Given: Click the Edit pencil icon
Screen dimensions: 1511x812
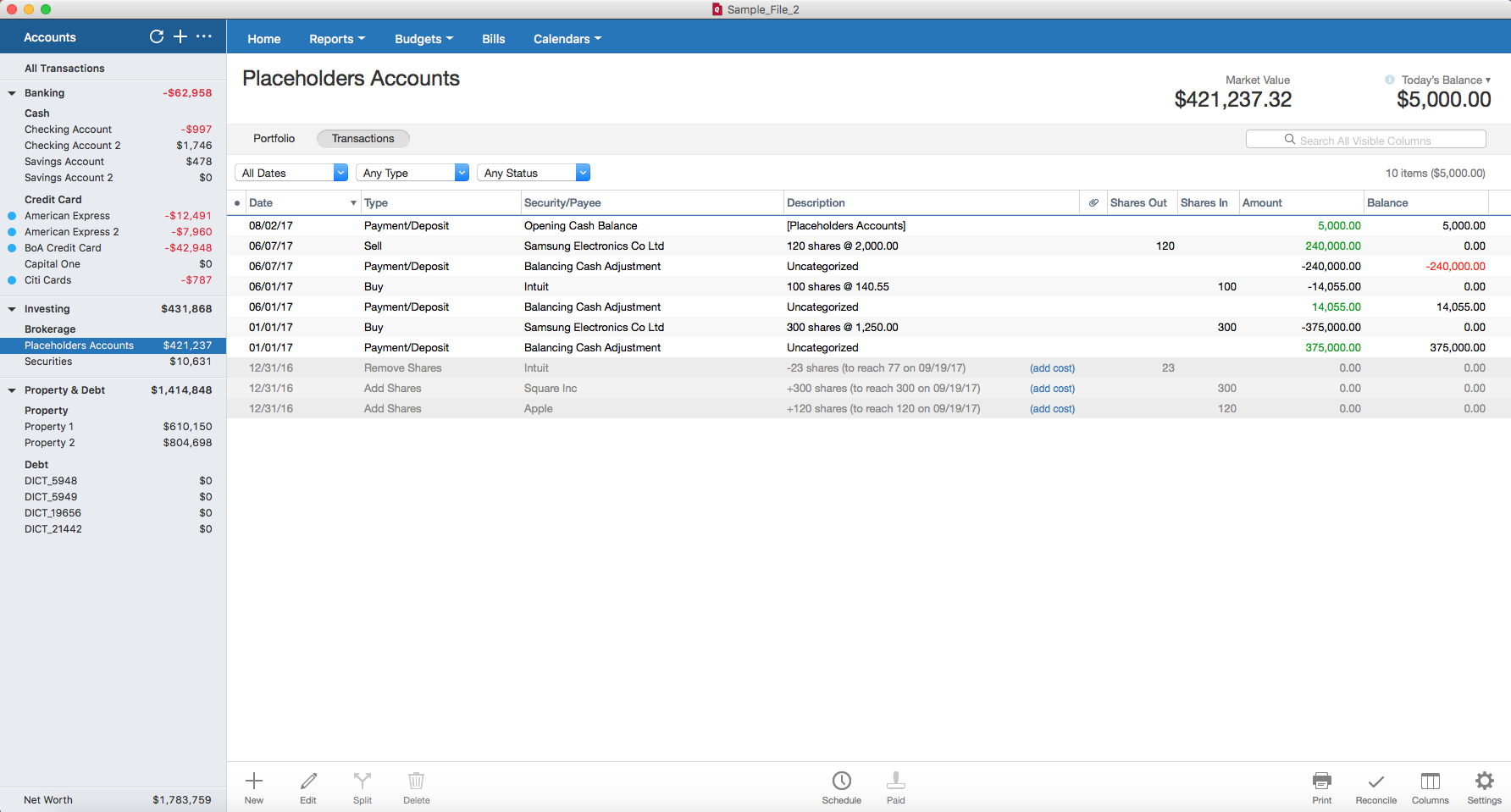Looking at the screenshot, I should pos(308,782).
